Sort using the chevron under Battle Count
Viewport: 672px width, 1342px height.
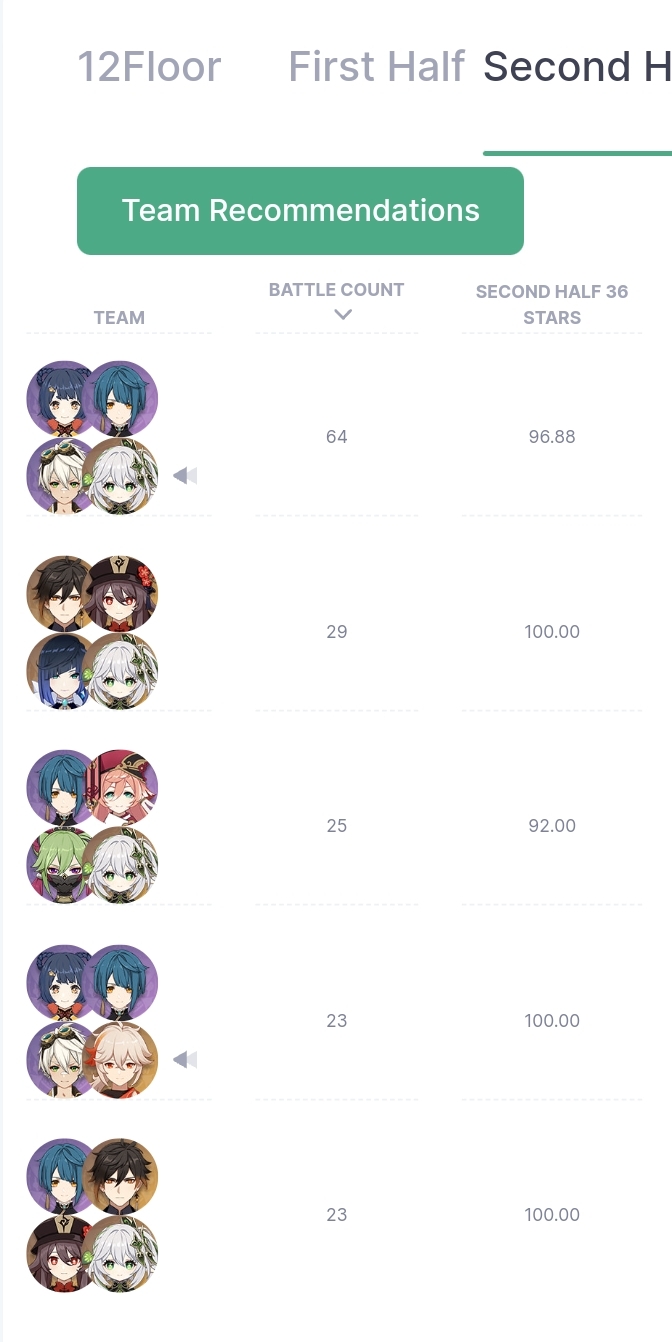tap(342, 314)
